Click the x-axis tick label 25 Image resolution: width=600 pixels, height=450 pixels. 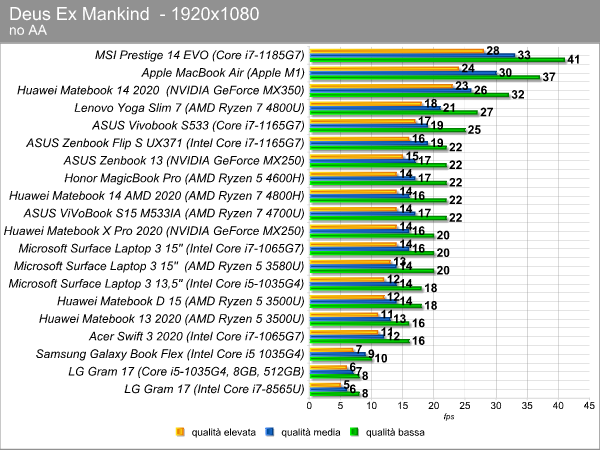click(x=465, y=406)
